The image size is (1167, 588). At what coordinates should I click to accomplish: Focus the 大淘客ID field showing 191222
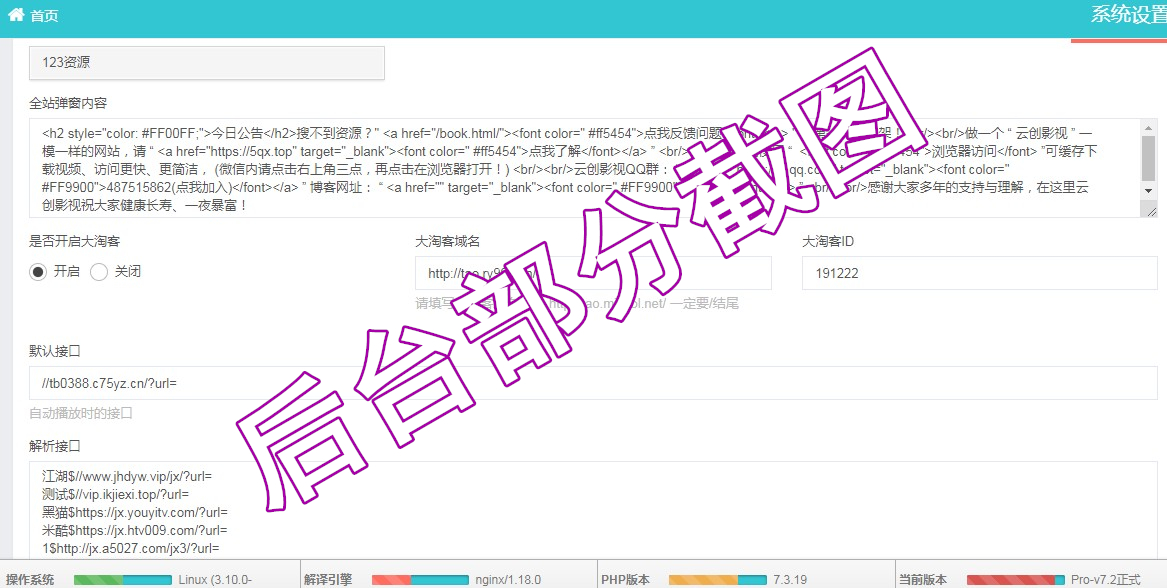(979, 273)
